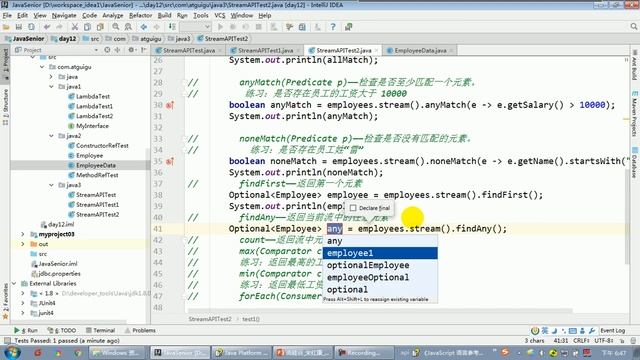Screen dimensions: 640x360
Task: Click the Hide Project panel icon
Action: pyautogui.click(x=143, y=50)
